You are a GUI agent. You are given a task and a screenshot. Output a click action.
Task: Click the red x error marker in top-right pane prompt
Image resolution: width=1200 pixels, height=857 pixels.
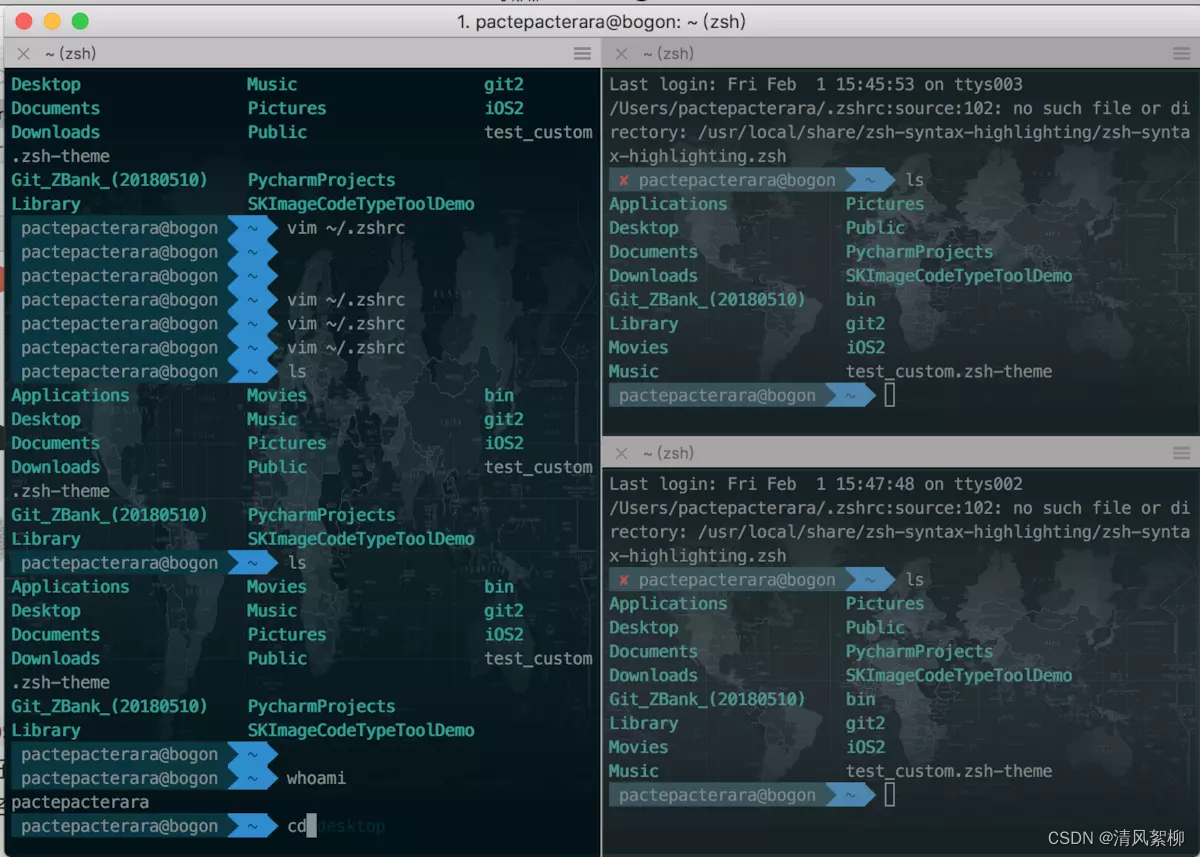coord(624,180)
